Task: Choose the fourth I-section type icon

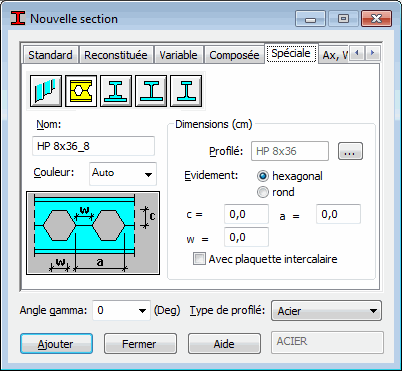Action: [151, 91]
